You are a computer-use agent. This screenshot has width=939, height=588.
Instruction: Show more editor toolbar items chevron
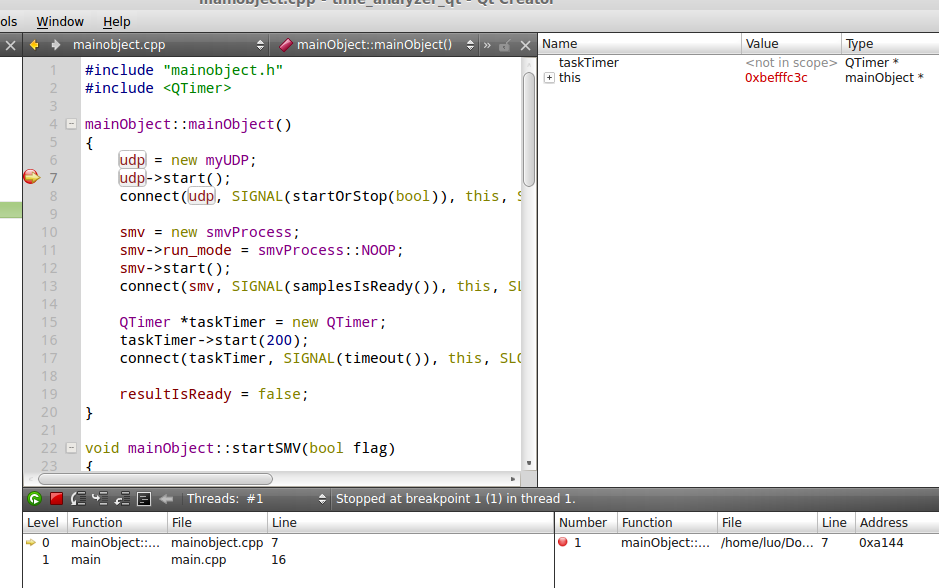click(487, 46)
